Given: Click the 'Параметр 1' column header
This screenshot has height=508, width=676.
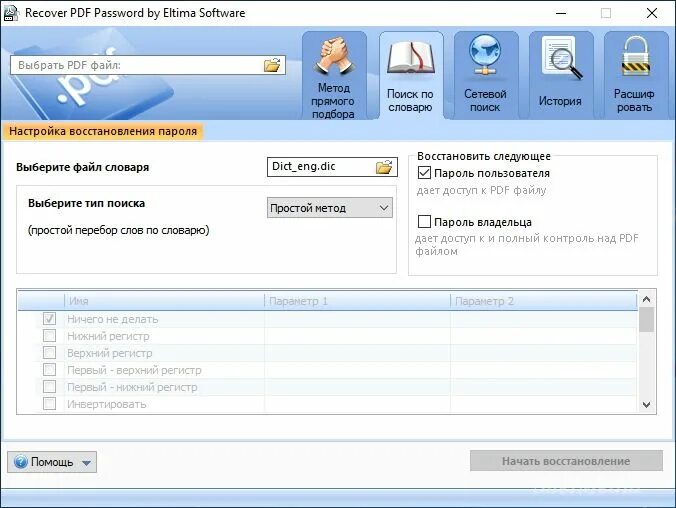Looking at the screenshot, I should [x=357, y=301].
